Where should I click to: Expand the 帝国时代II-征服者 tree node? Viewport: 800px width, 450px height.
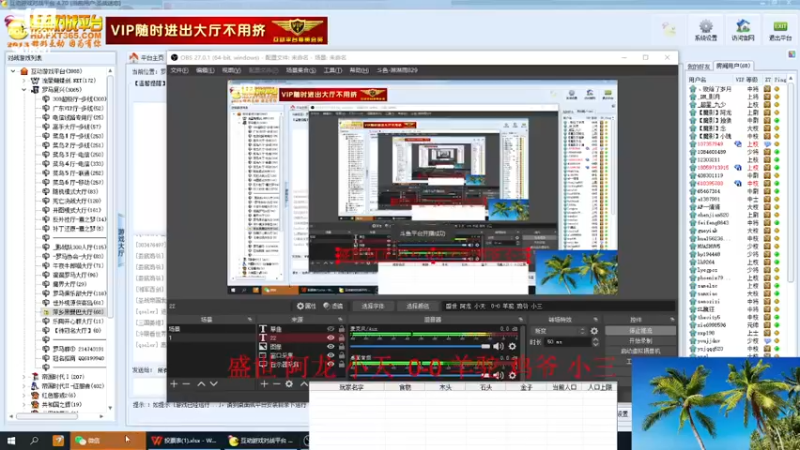[x=24, y=386]
